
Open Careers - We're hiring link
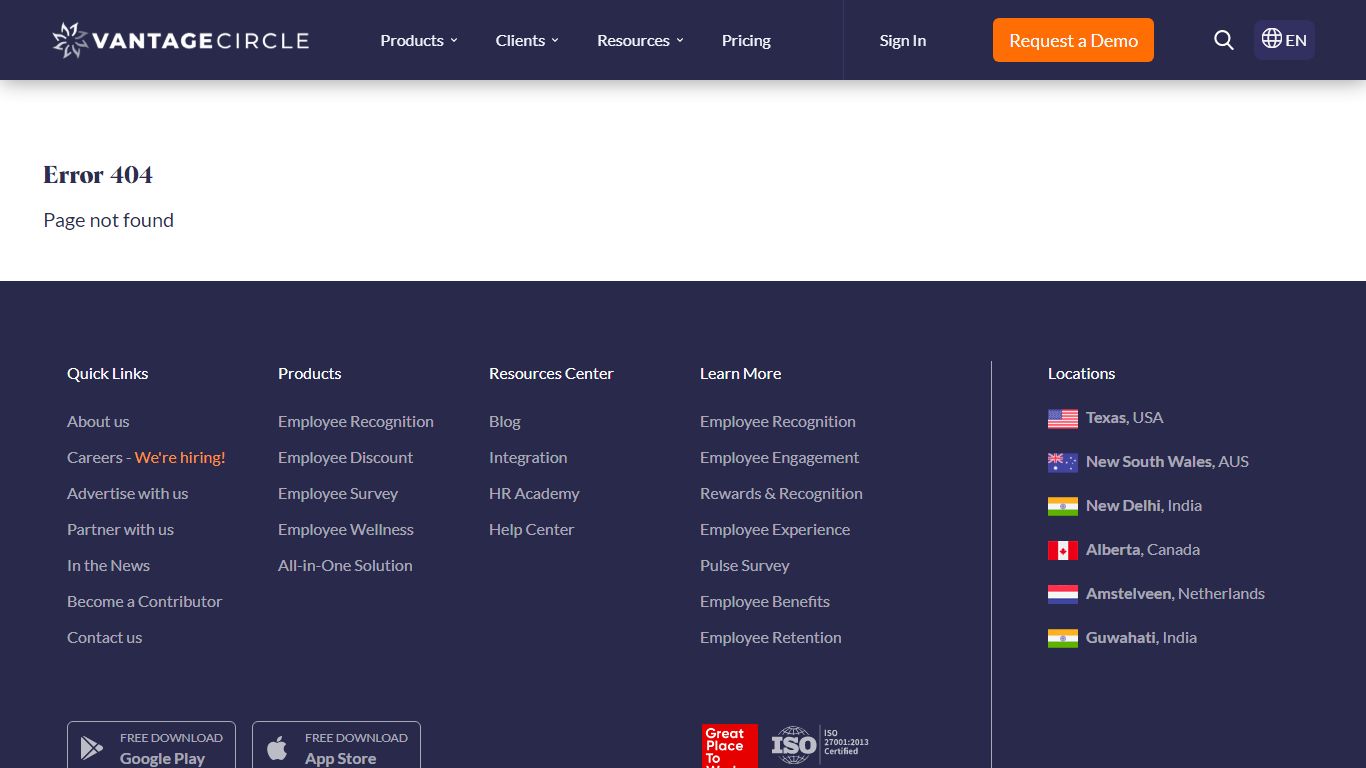pos(146,457)
